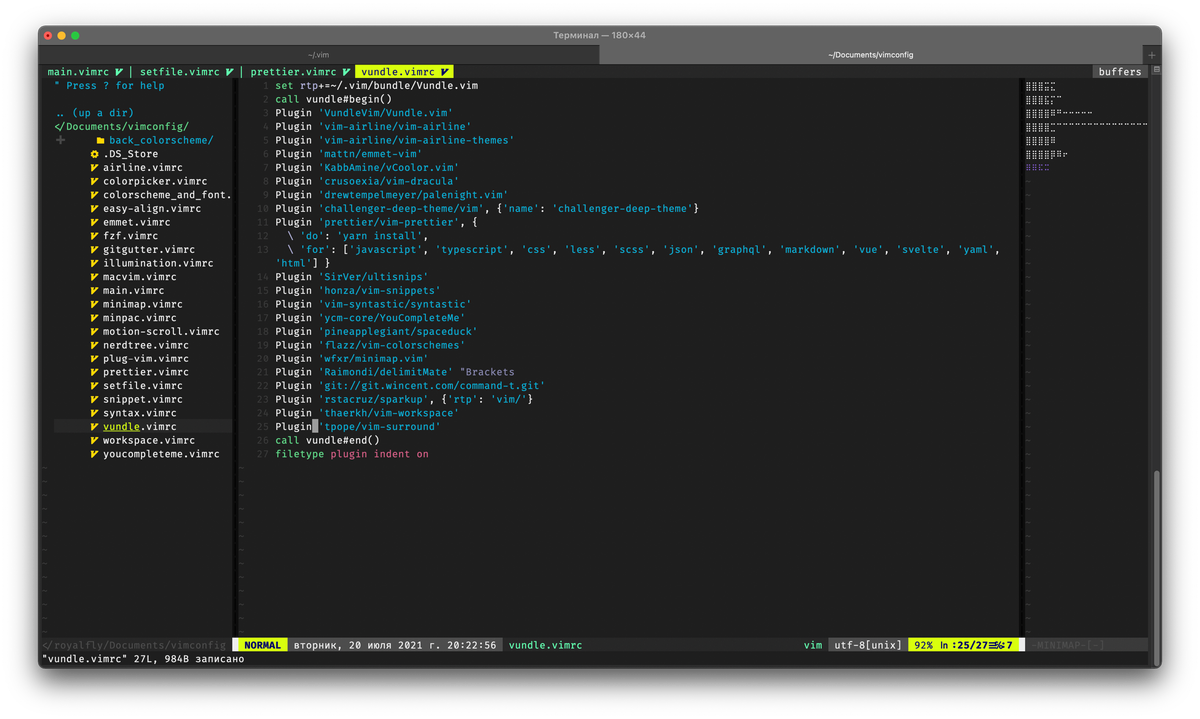The height and width of the screenshot is (719, 1200).
Task: Select the ~/Documents/vimconfig terminal tab
Action: (x=871, y=55)
